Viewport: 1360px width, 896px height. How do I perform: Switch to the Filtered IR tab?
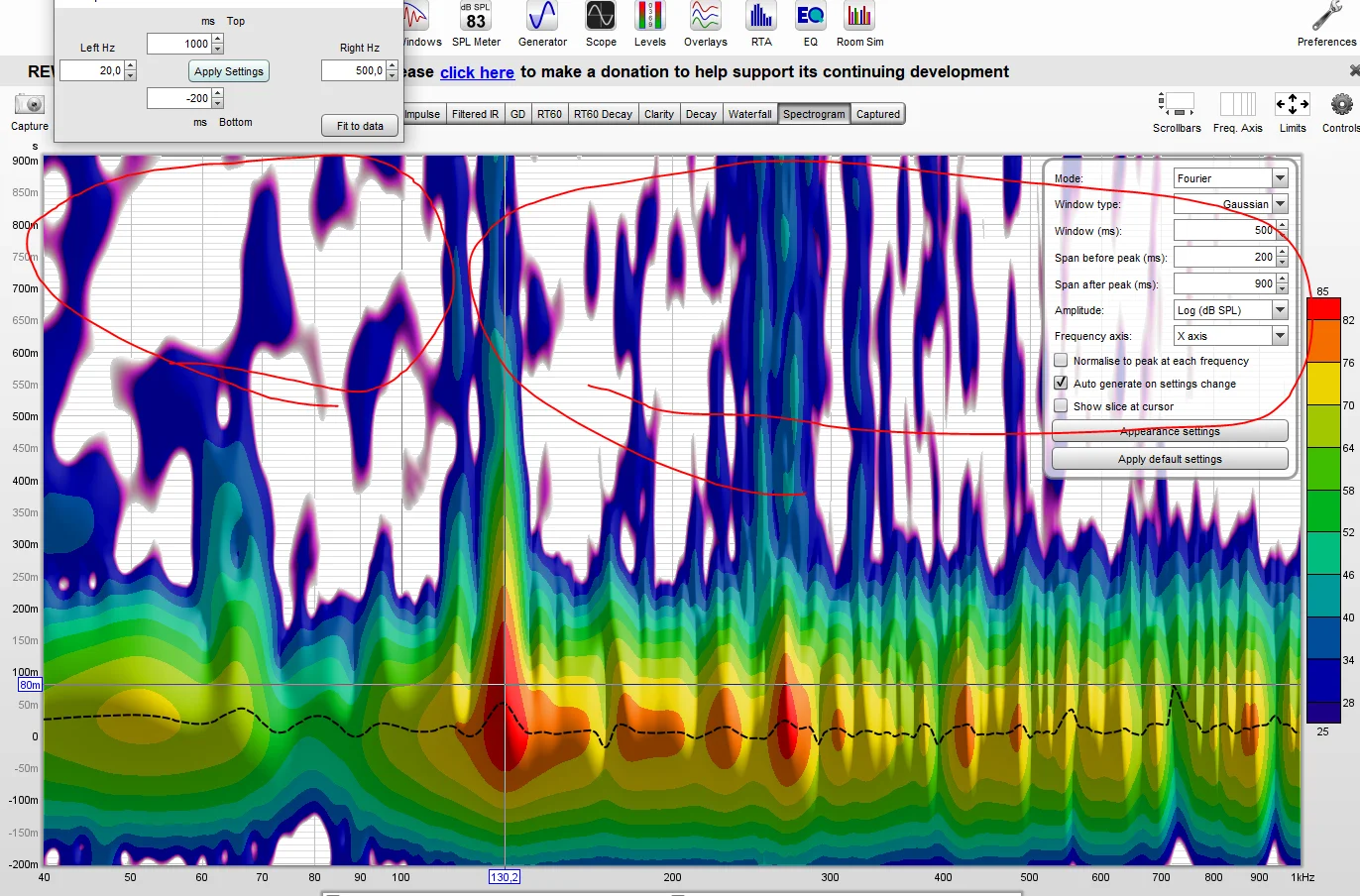click(476, 114)
